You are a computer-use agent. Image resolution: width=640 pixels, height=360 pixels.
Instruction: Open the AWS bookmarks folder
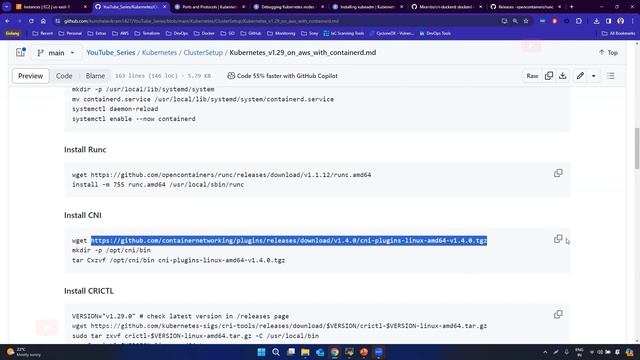[120, 33]
